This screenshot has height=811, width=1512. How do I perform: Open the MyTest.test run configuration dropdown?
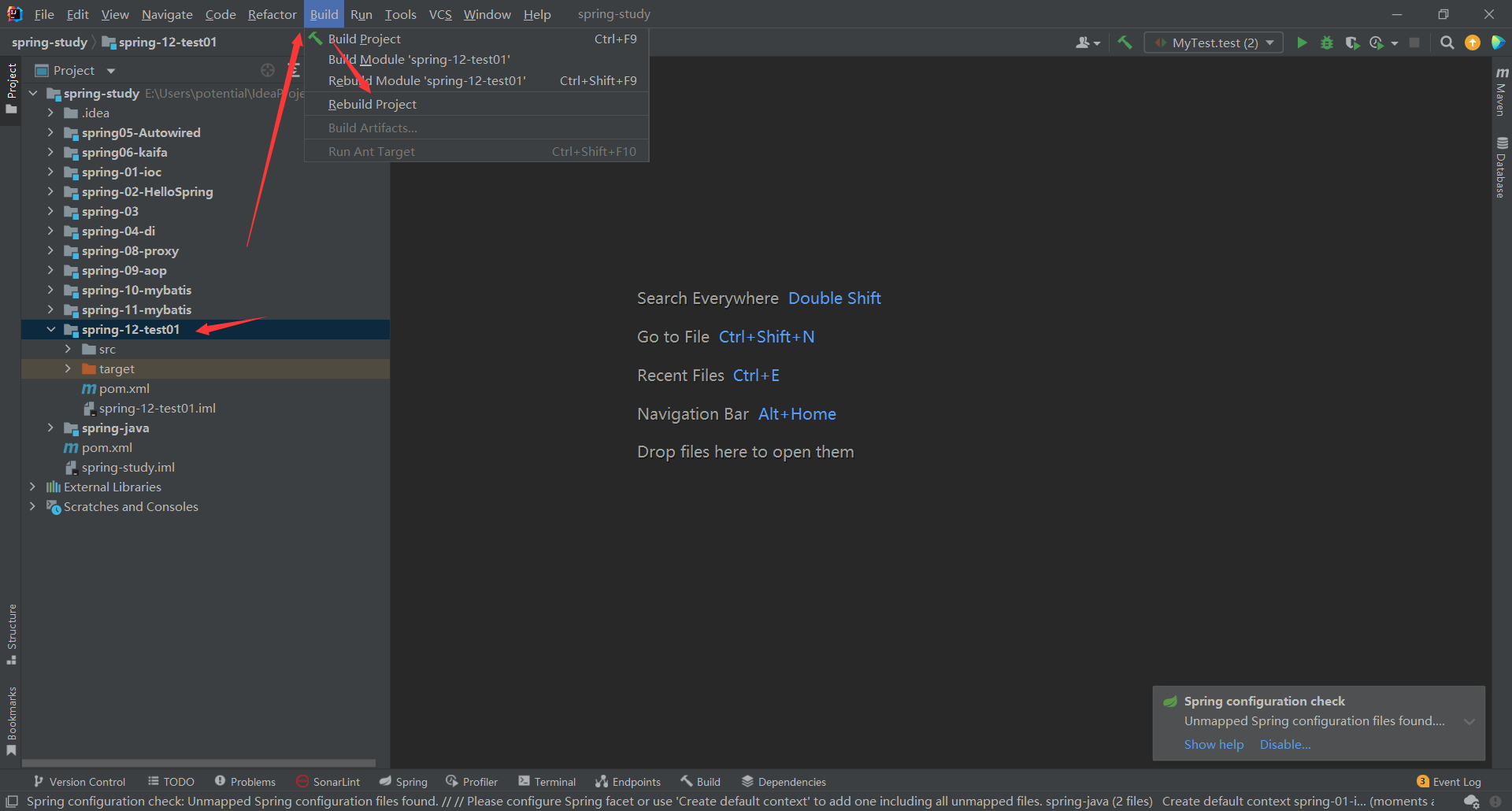tap(1269, 42)
